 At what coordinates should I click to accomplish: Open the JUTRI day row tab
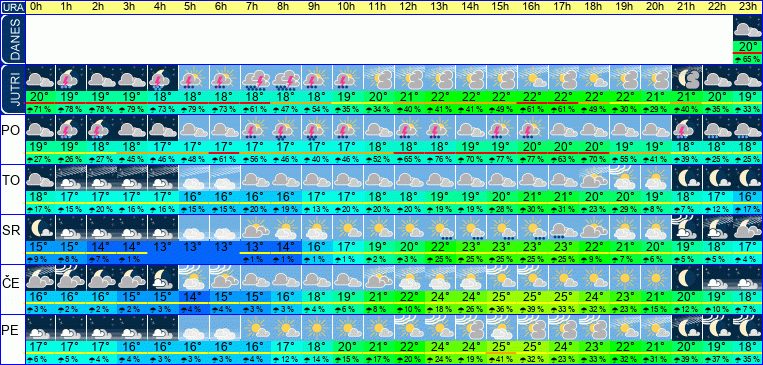[x=12, y=90]
